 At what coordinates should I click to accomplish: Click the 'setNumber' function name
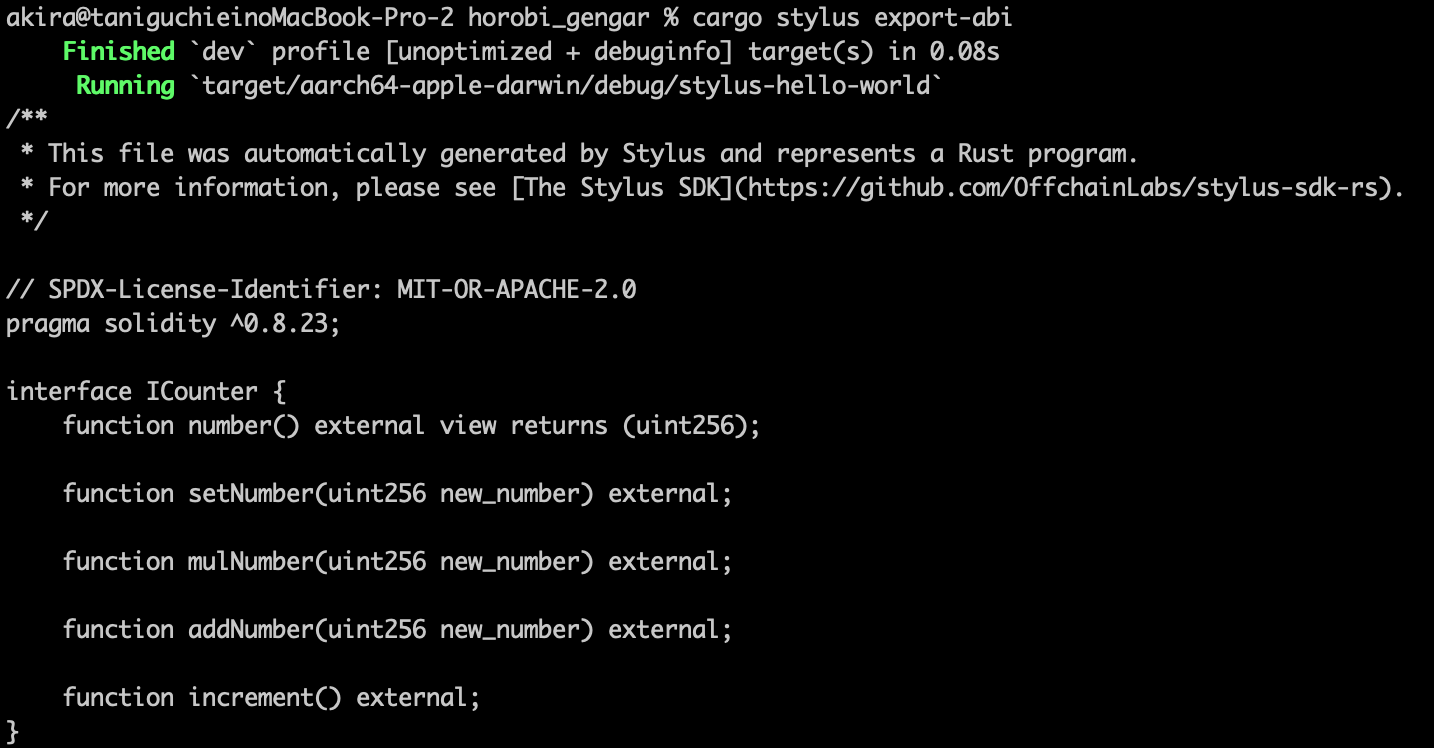click(251, 493)
